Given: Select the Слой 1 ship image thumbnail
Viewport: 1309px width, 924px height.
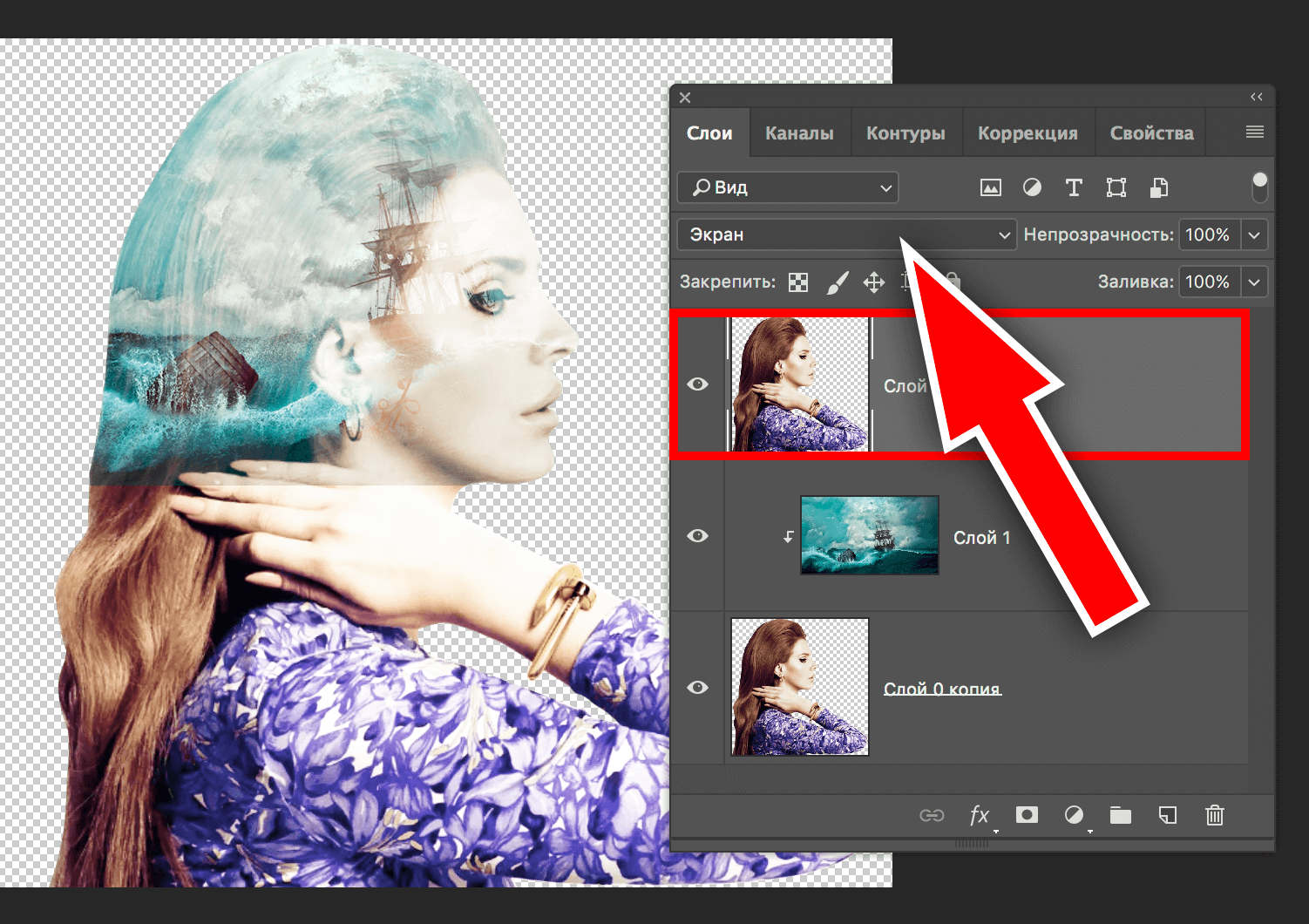Looking at the screenshot, I should click(869, 535).
